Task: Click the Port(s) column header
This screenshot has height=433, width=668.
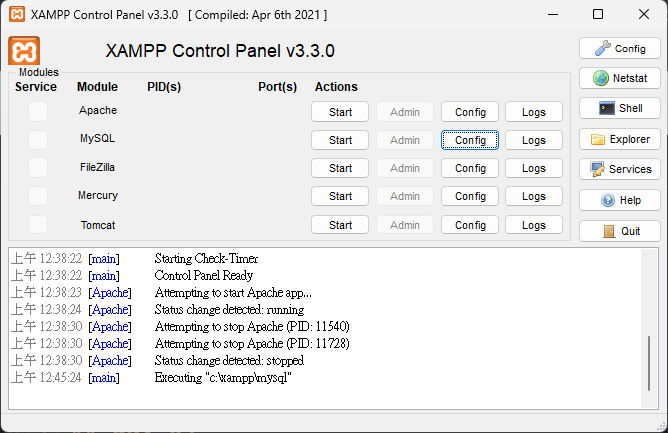Action: tap(277, 87)
